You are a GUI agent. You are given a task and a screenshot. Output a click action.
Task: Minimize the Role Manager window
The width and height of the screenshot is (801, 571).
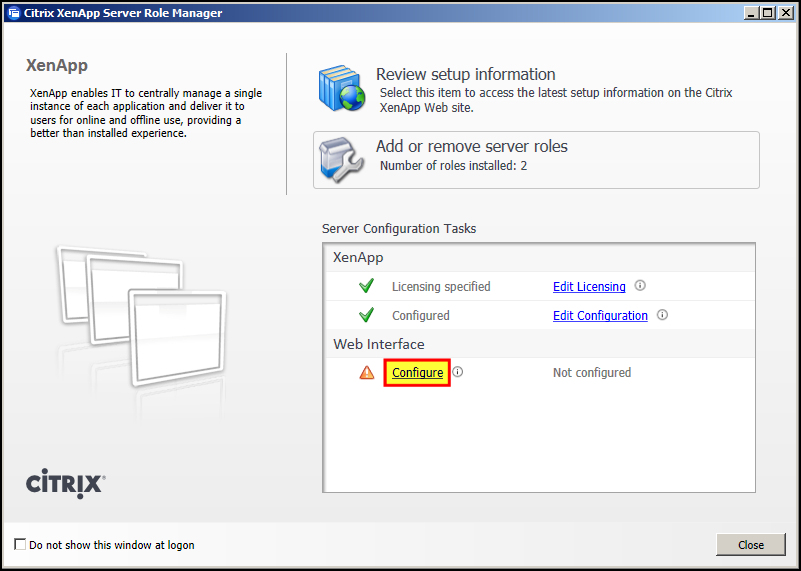[751, 13]
